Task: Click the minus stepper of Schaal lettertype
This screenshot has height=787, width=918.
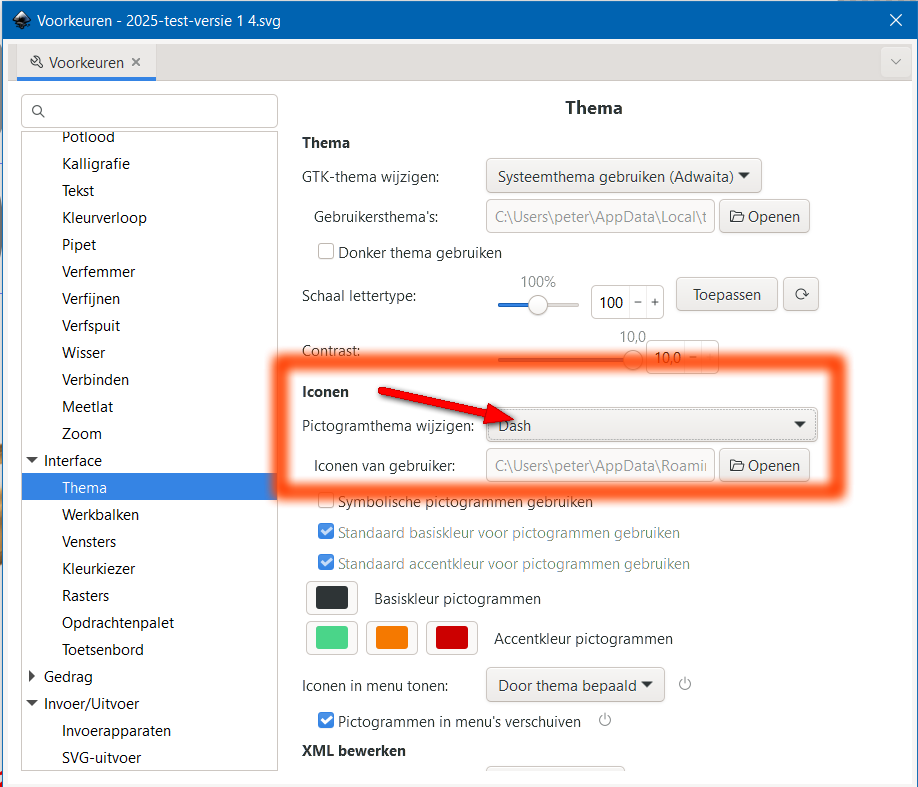Action: [638, 302]
